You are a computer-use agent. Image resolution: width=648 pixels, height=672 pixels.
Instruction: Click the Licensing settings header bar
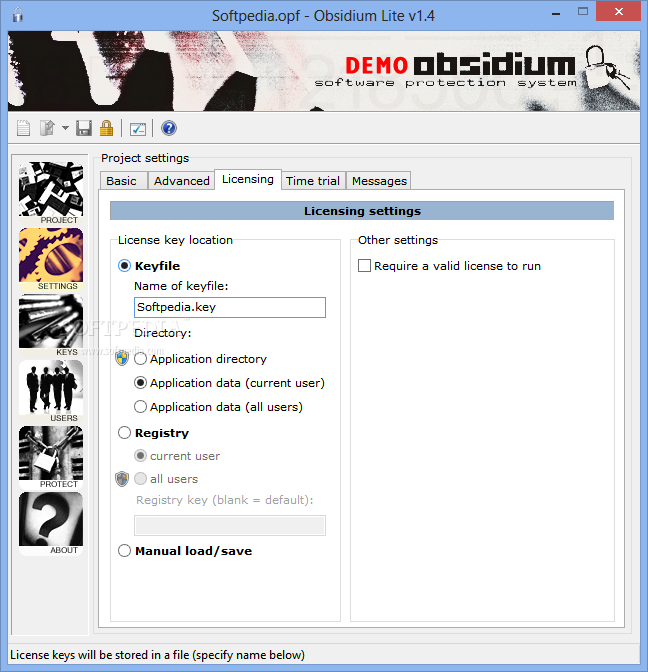[362, 211]
